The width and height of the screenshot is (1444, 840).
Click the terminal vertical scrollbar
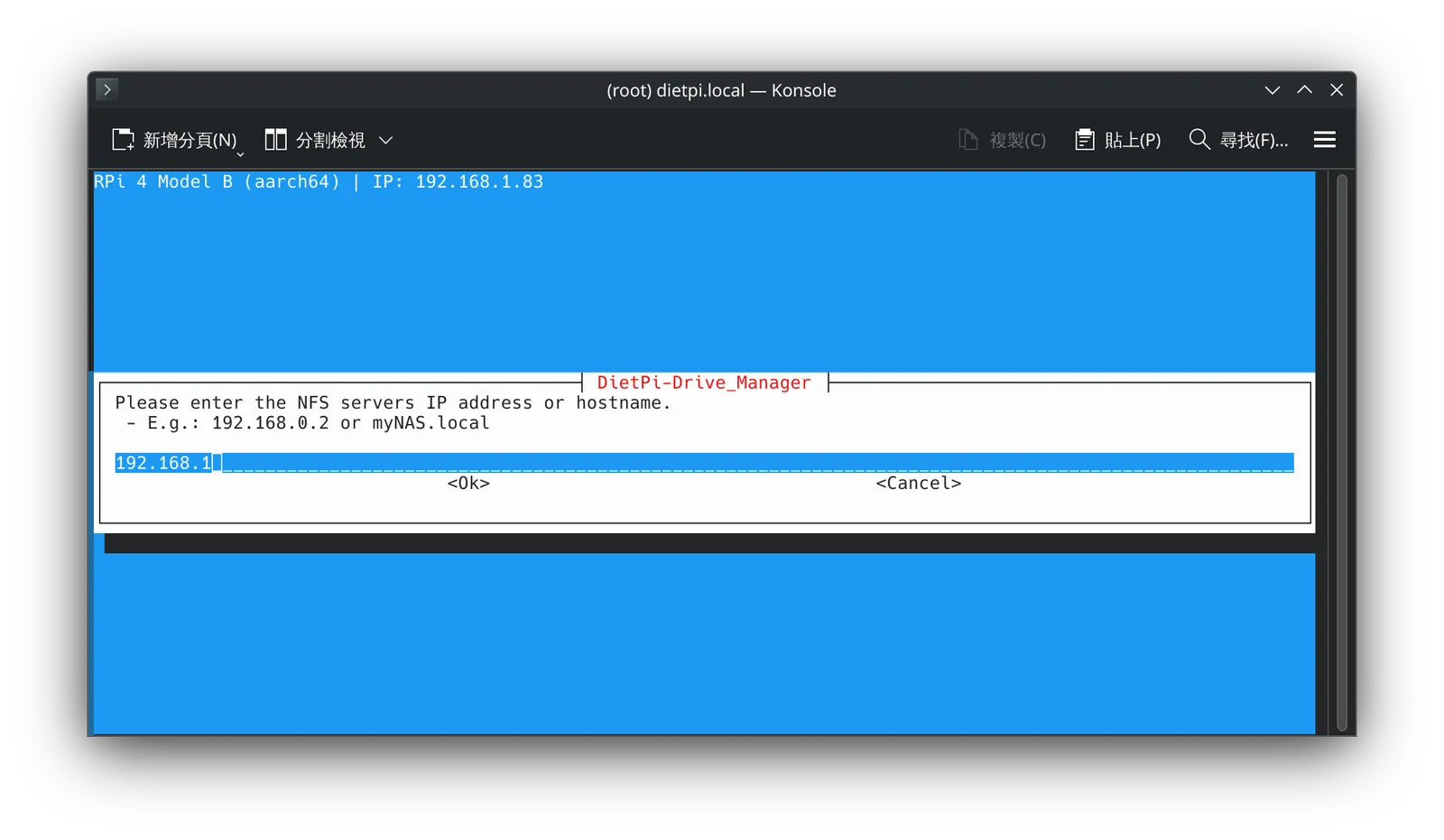pos(1341,452)
